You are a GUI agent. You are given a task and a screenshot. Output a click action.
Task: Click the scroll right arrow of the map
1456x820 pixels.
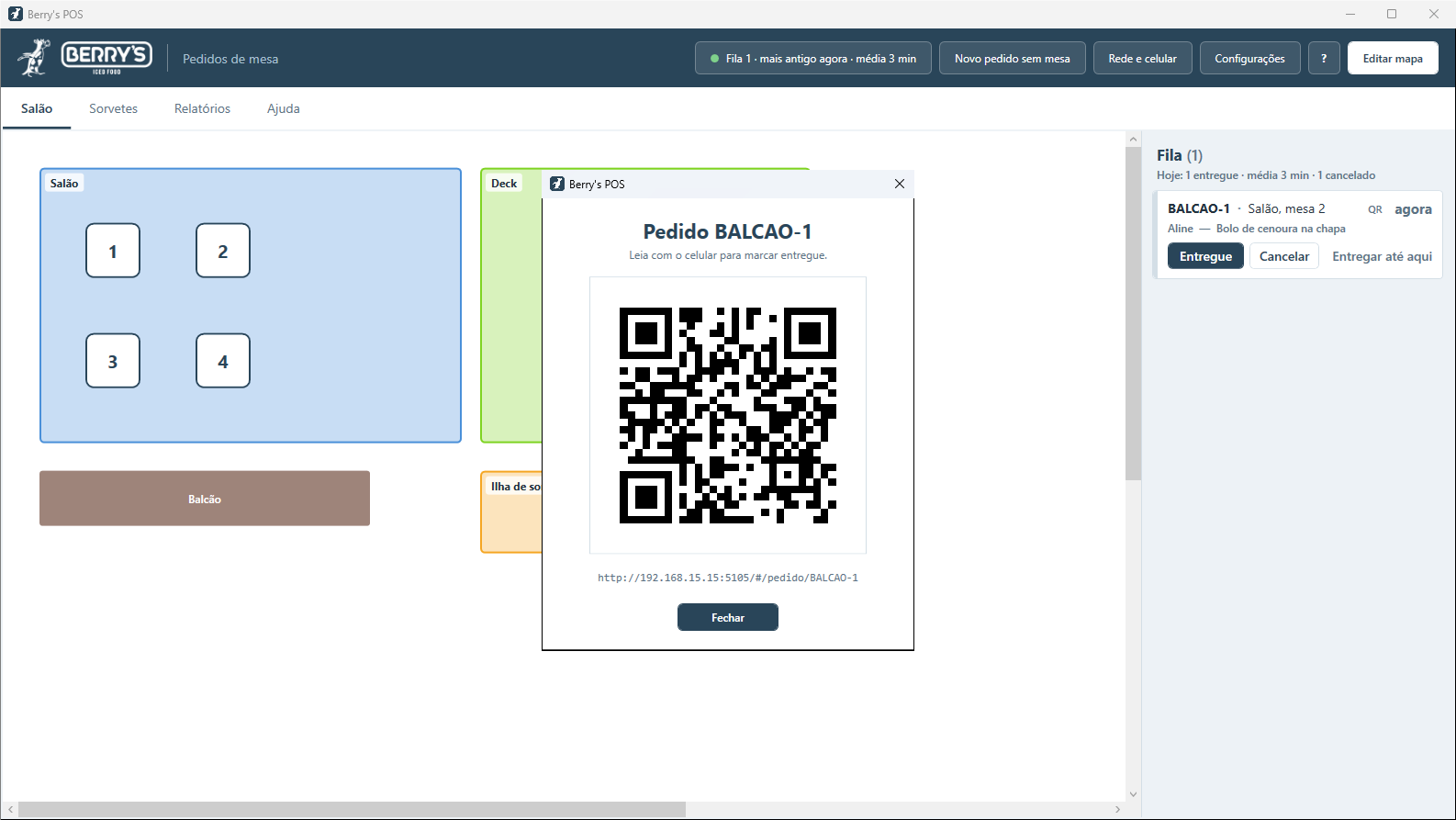[x=1117, y=809]
